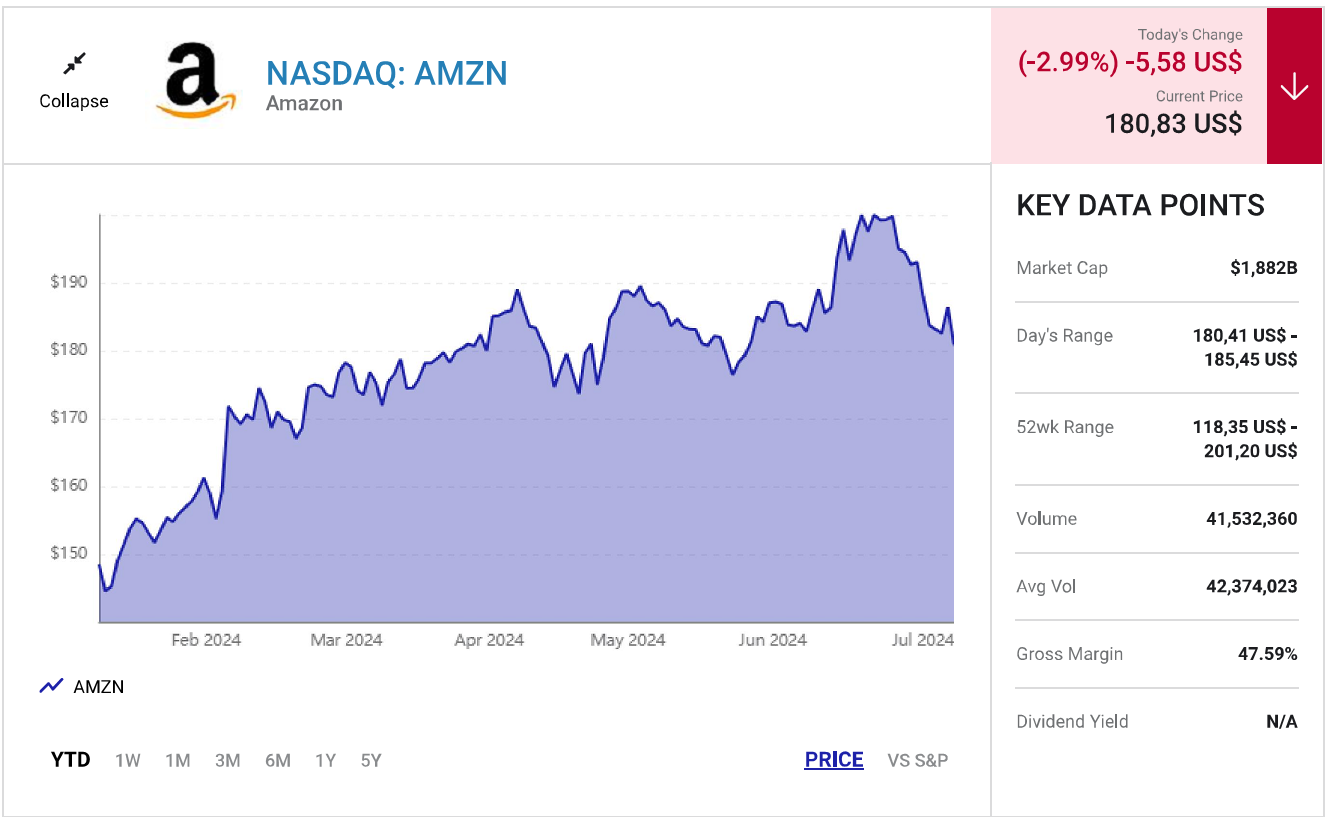Viewport: 1329px width, 817px height.
Task: Click the red down-arrow price indicator
Action: 1294,87
